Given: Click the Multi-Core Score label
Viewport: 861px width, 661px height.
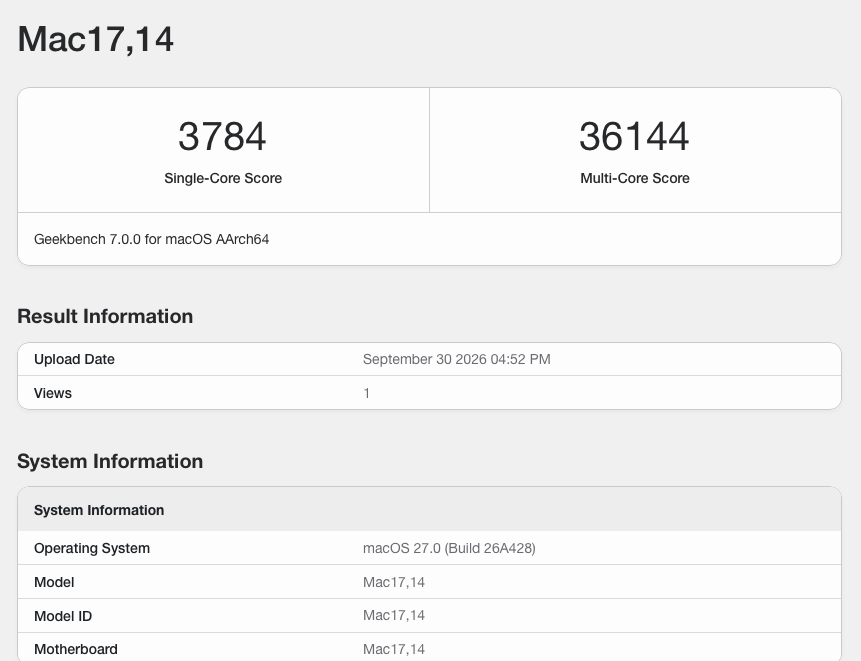Looking at the screenshot, I should pyautogui.click(x=635, y=178).
